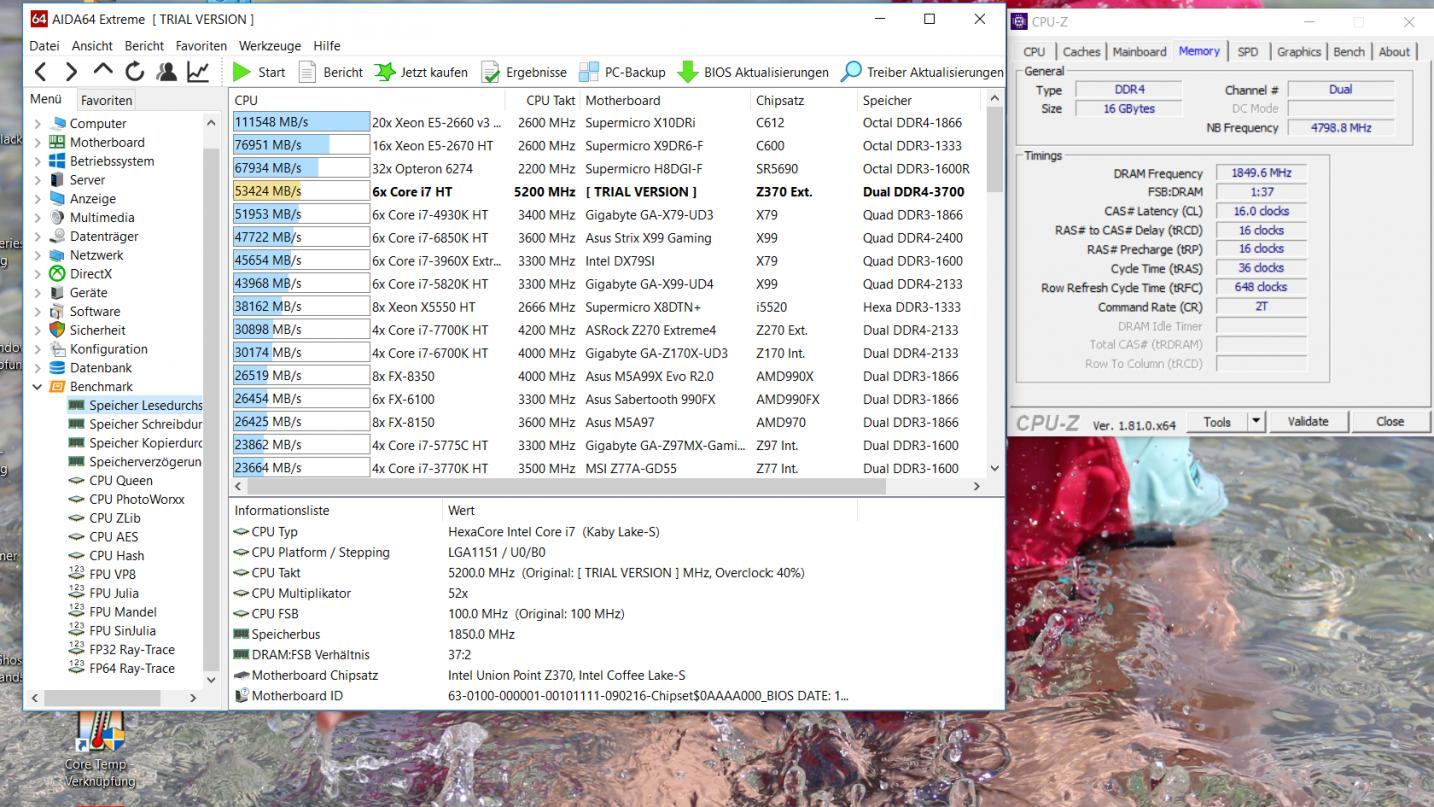Expand the Motherboard tree node
The image size is (1434, 807).
(x=38, y=143)
